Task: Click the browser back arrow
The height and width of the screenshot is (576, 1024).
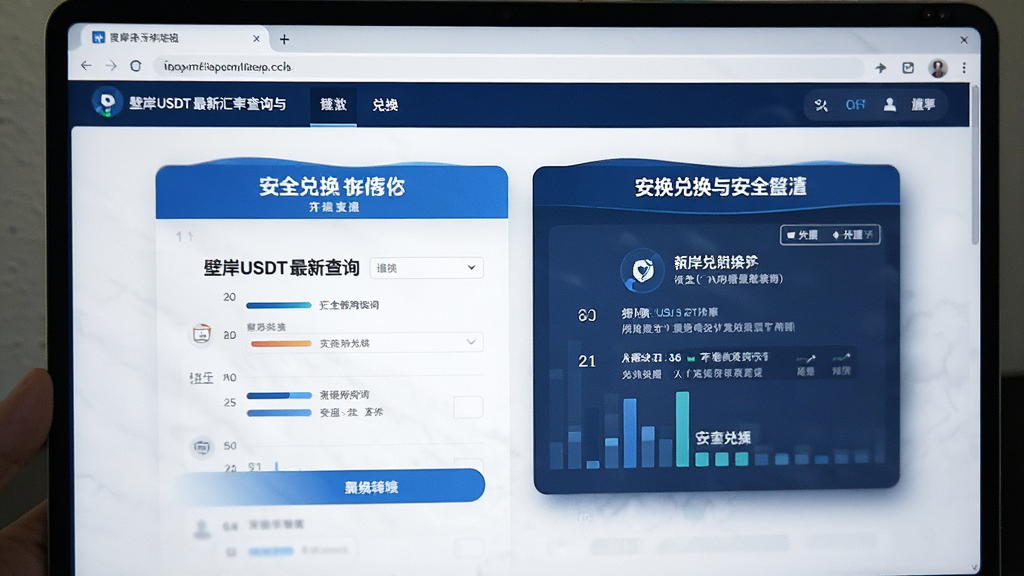Action: point(86,66)
